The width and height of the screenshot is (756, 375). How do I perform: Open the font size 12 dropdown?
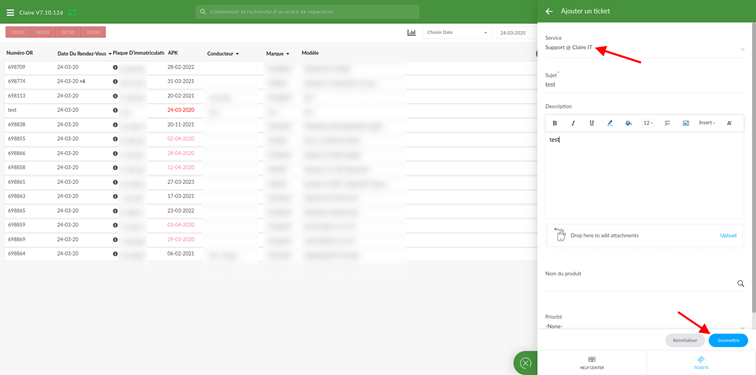click(648, 123)
